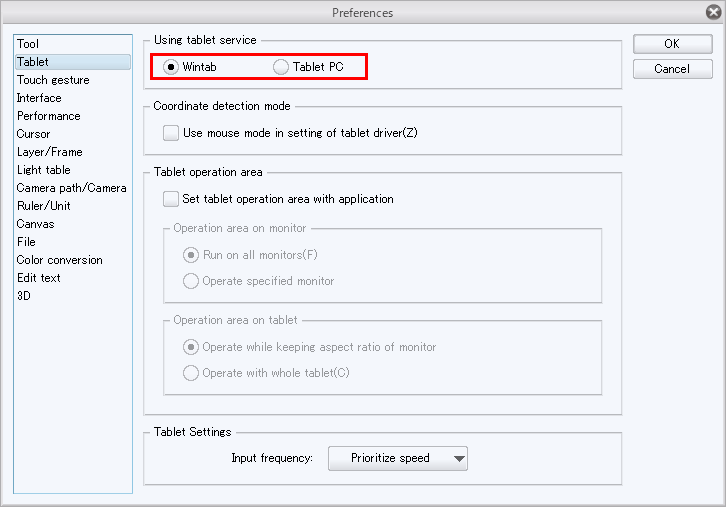Select Ruler/Unit category
This screenshot has height=507, width=726.
(x=73, y=206)
